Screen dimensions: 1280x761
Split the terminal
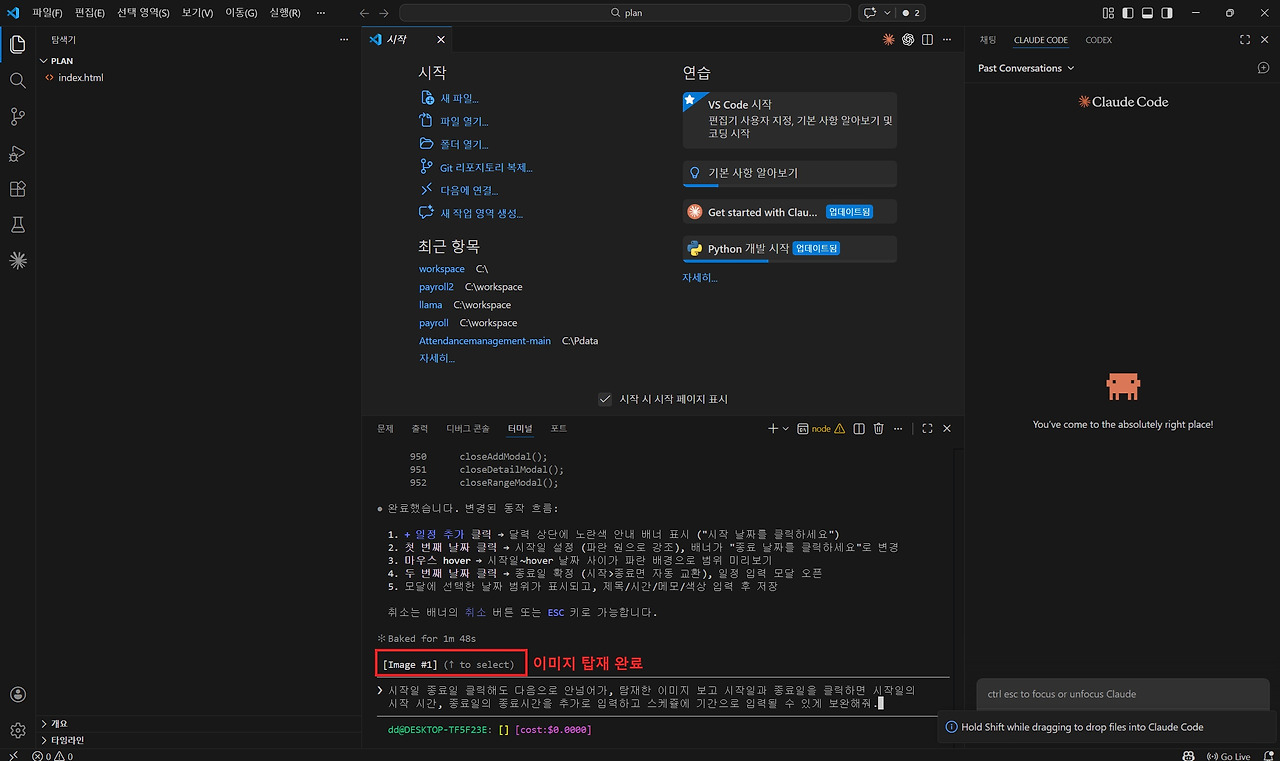tap(859, 428)
